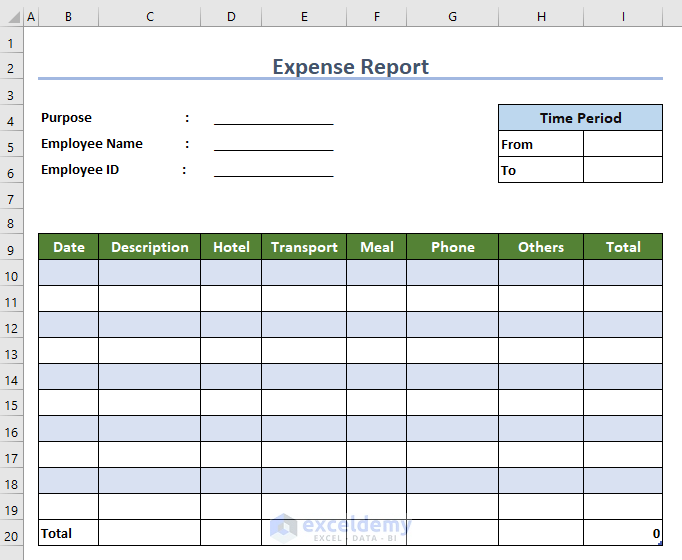
Task: Click the Time Period header cell
Action: pyautogui.click(x=580, y=118)
